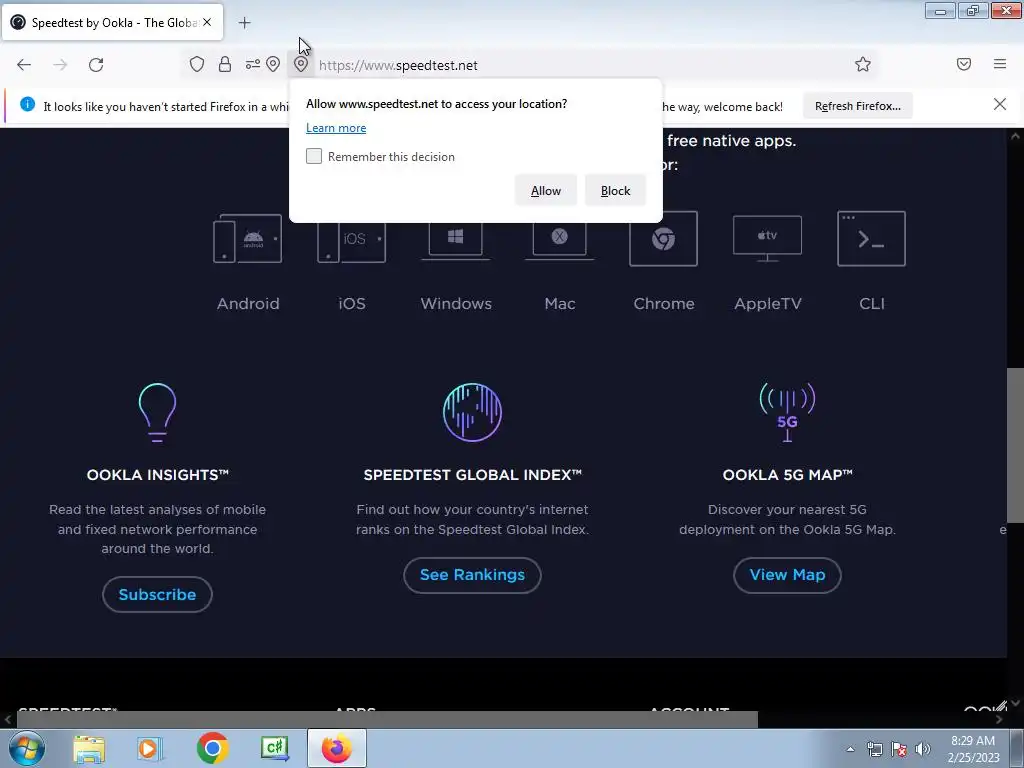The width and height of the screenshot is (1024, 768).
Task: Open Windows Explorer from the taskbar
Action: (89, 748)
